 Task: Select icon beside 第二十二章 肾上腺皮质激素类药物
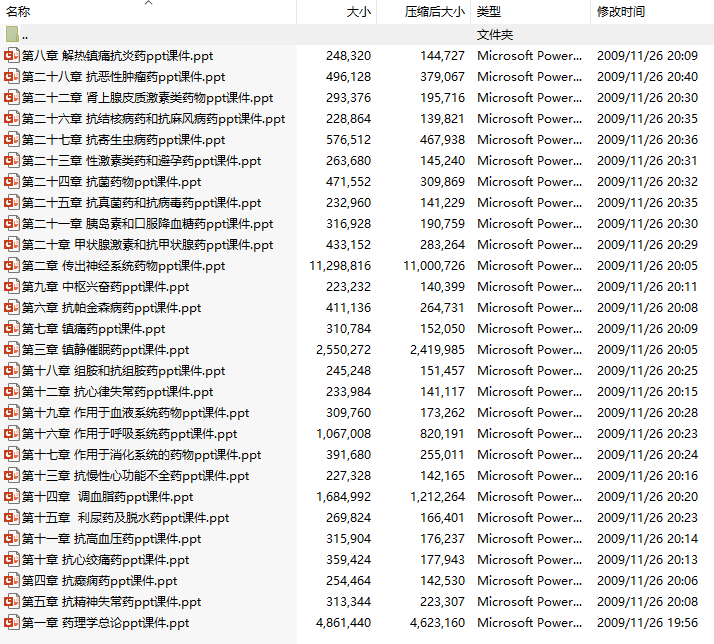click(12, 97)
